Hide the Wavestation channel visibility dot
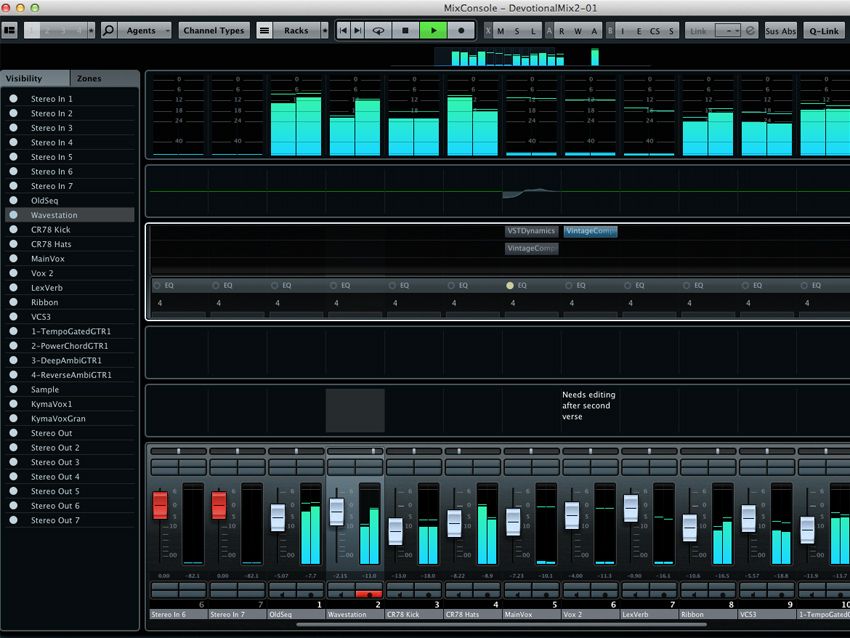 coord(11,214)
